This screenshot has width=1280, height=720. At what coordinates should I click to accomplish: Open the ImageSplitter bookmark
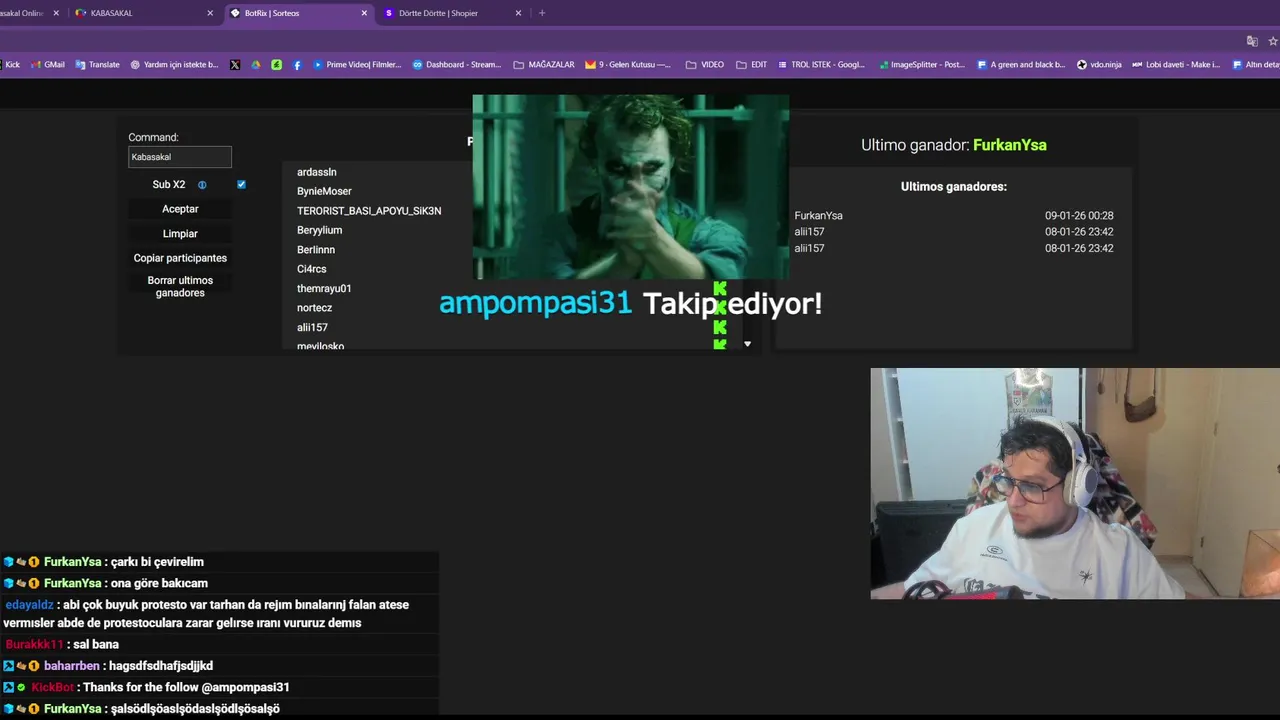[x=921, y=65]
